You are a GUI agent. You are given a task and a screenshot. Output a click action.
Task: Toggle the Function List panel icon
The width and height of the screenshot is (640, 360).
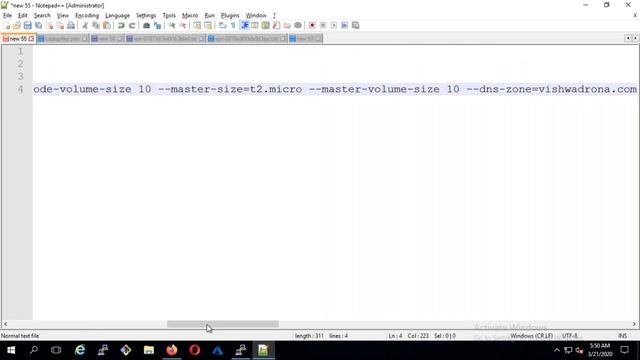tap(276, 25)
